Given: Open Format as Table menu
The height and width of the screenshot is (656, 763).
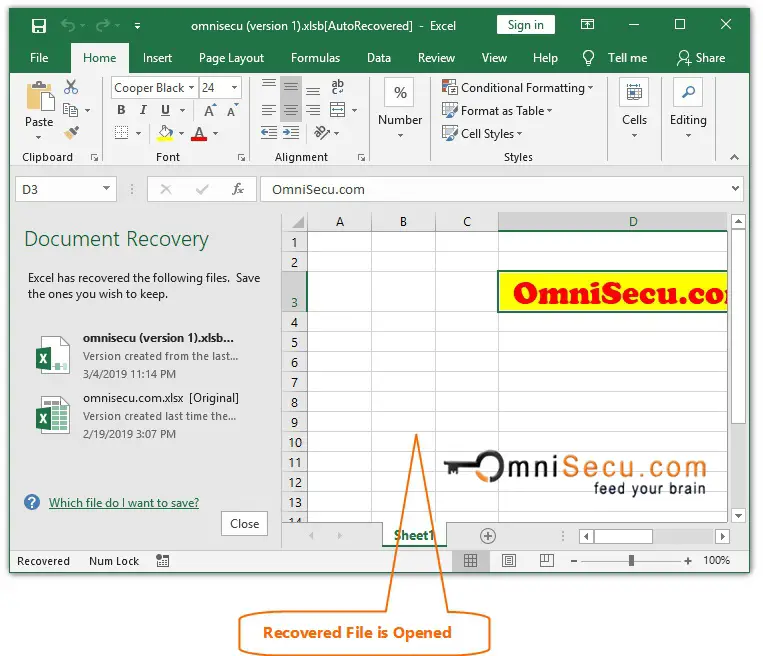Looking at the screenshot, I should [x=496, y=110].
